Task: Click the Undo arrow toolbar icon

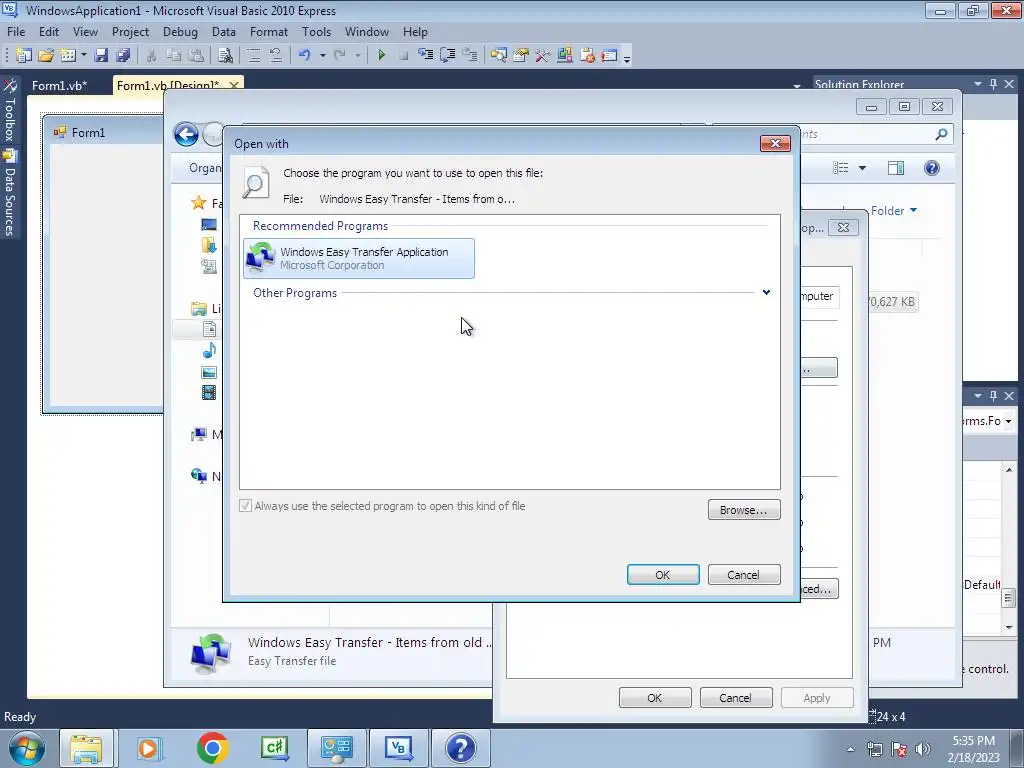Action: click(x=304, y=56)
